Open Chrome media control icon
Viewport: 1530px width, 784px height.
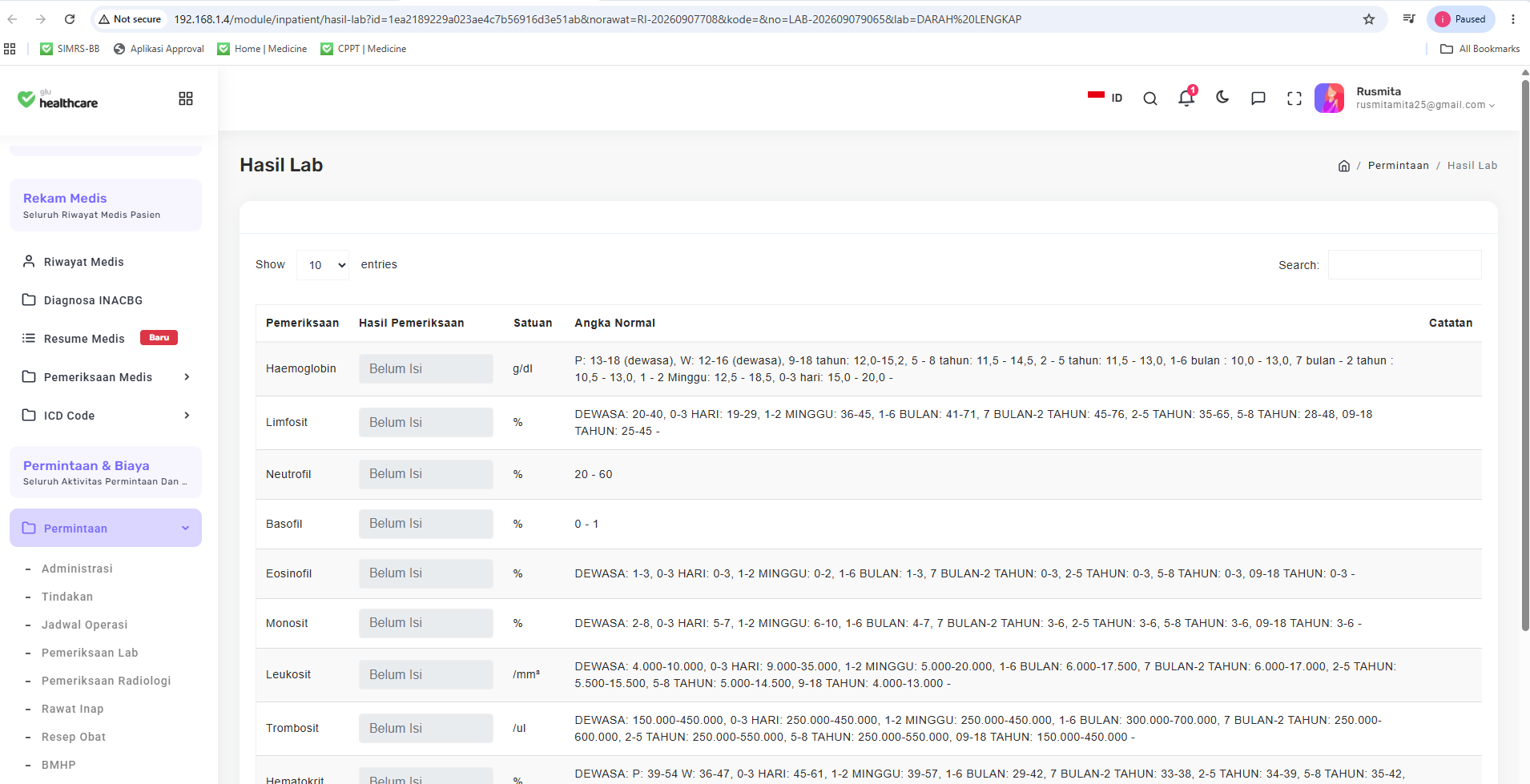click(1409, 19)
